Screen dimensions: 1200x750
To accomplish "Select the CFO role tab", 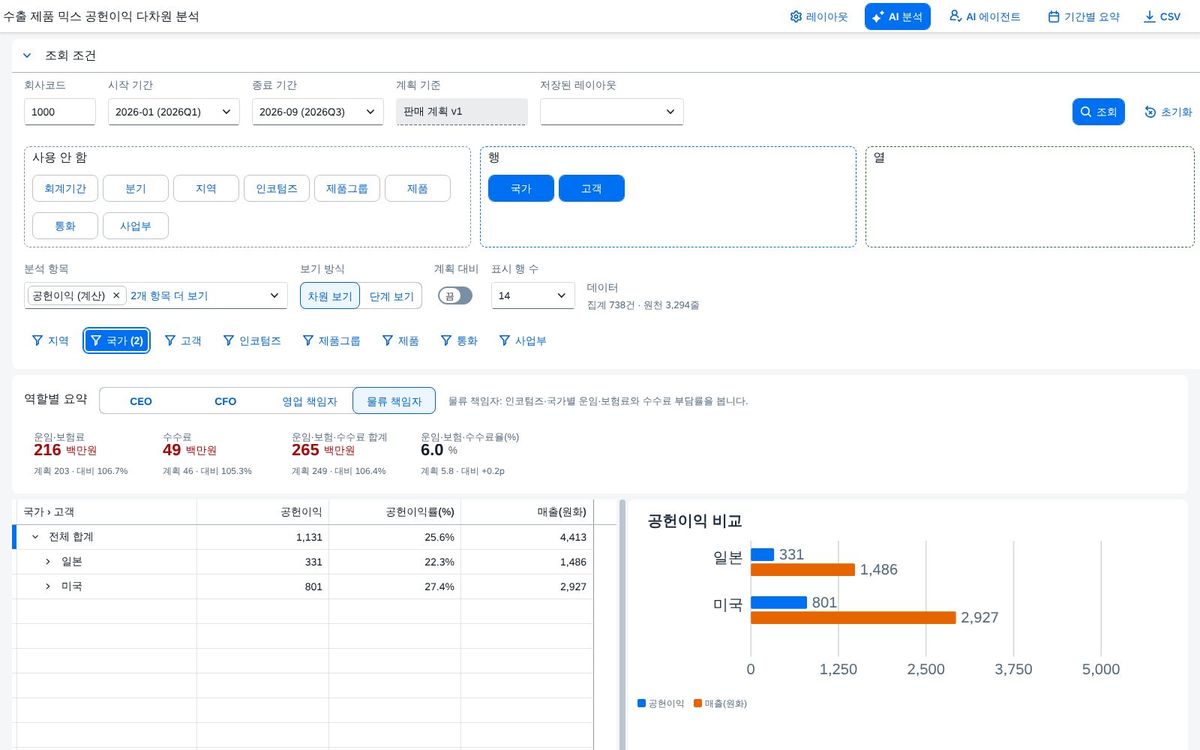I will pos(225,401).
